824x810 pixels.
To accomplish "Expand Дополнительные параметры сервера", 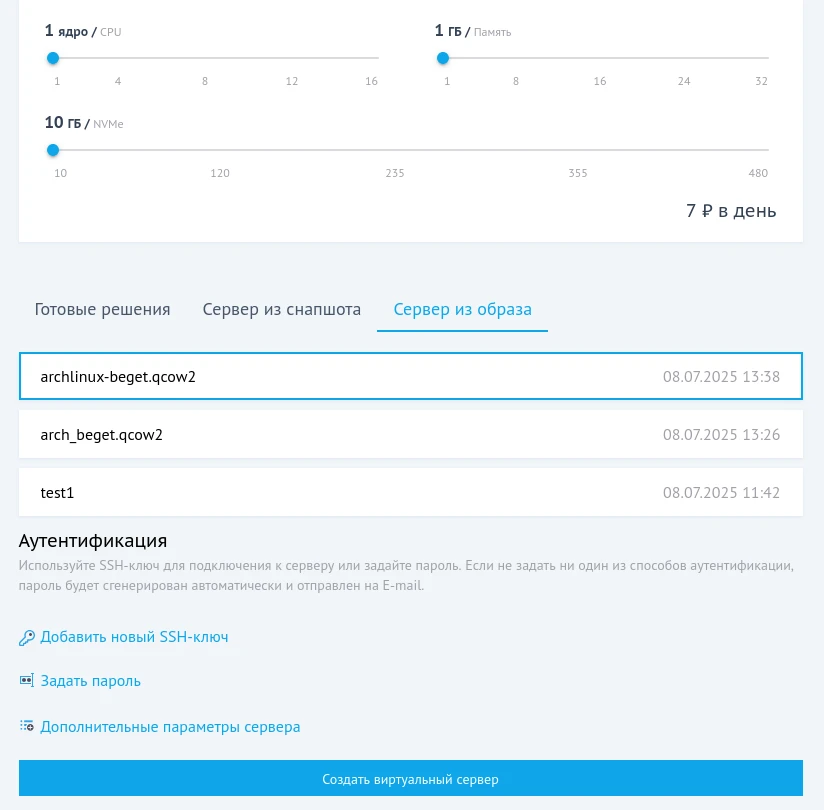I will [170, 727].
